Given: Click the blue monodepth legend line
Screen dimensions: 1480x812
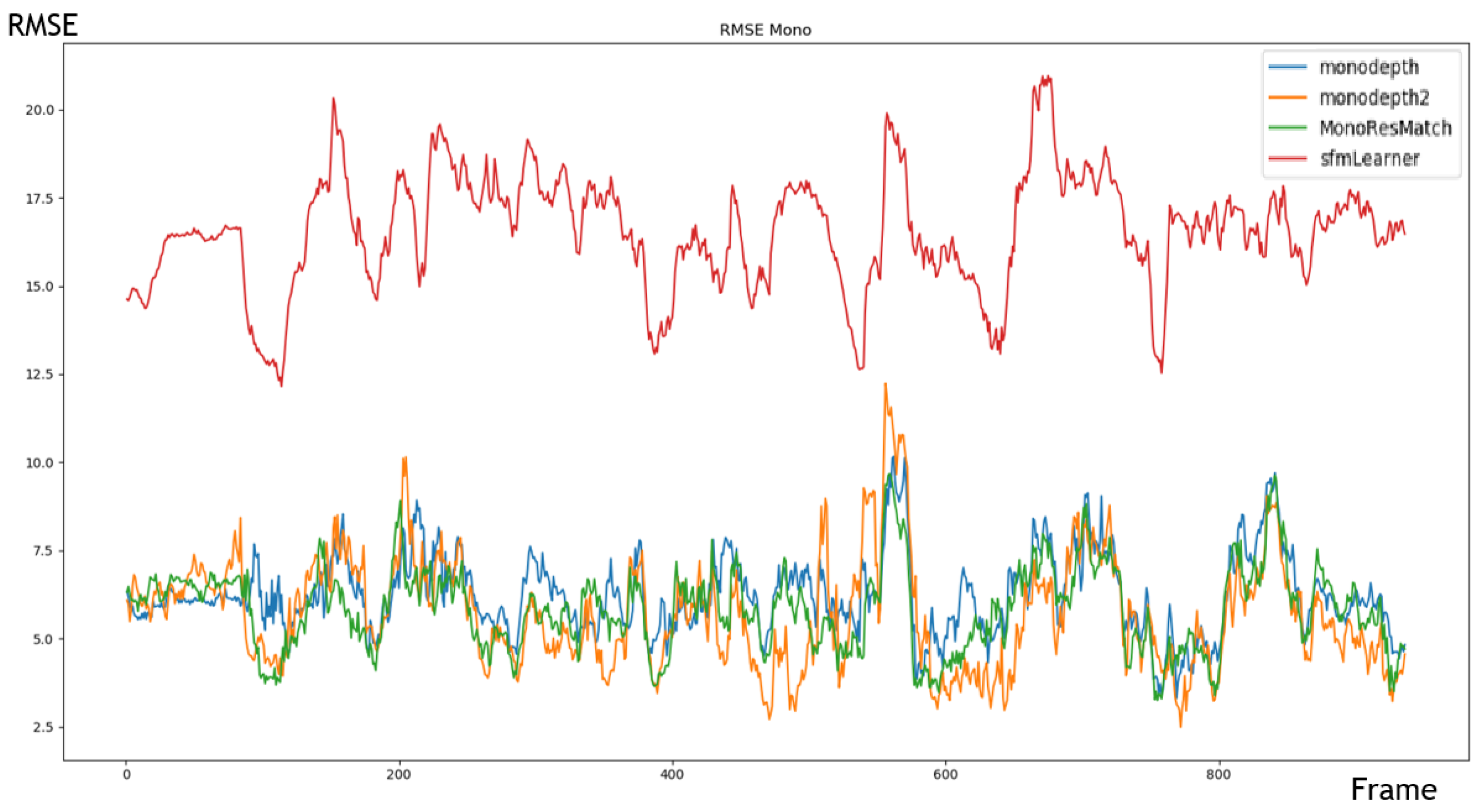Looking at the screenshot, I should pos(1287,67).
